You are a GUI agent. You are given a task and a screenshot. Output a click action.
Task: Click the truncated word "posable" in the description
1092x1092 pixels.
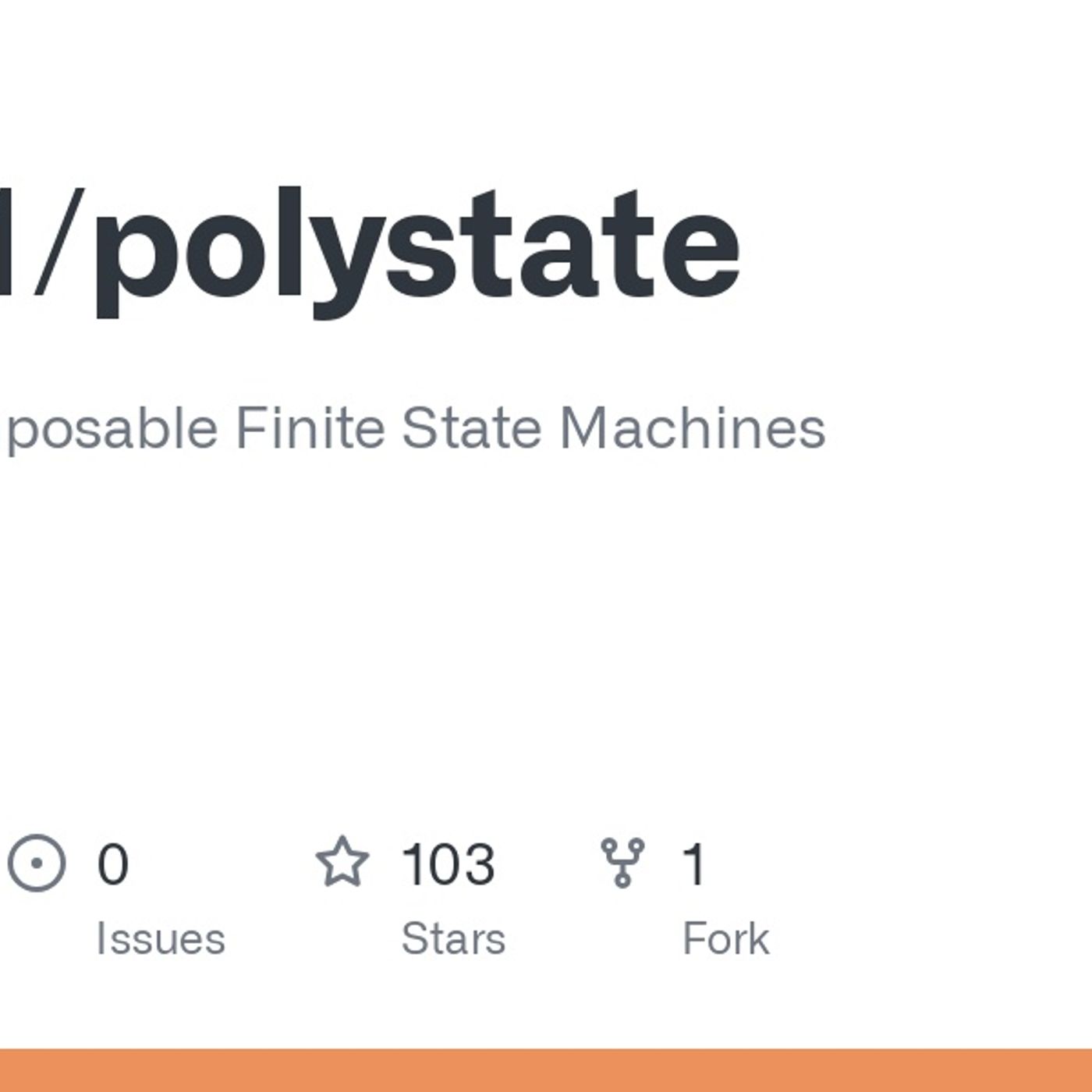(x=112, y=430)
